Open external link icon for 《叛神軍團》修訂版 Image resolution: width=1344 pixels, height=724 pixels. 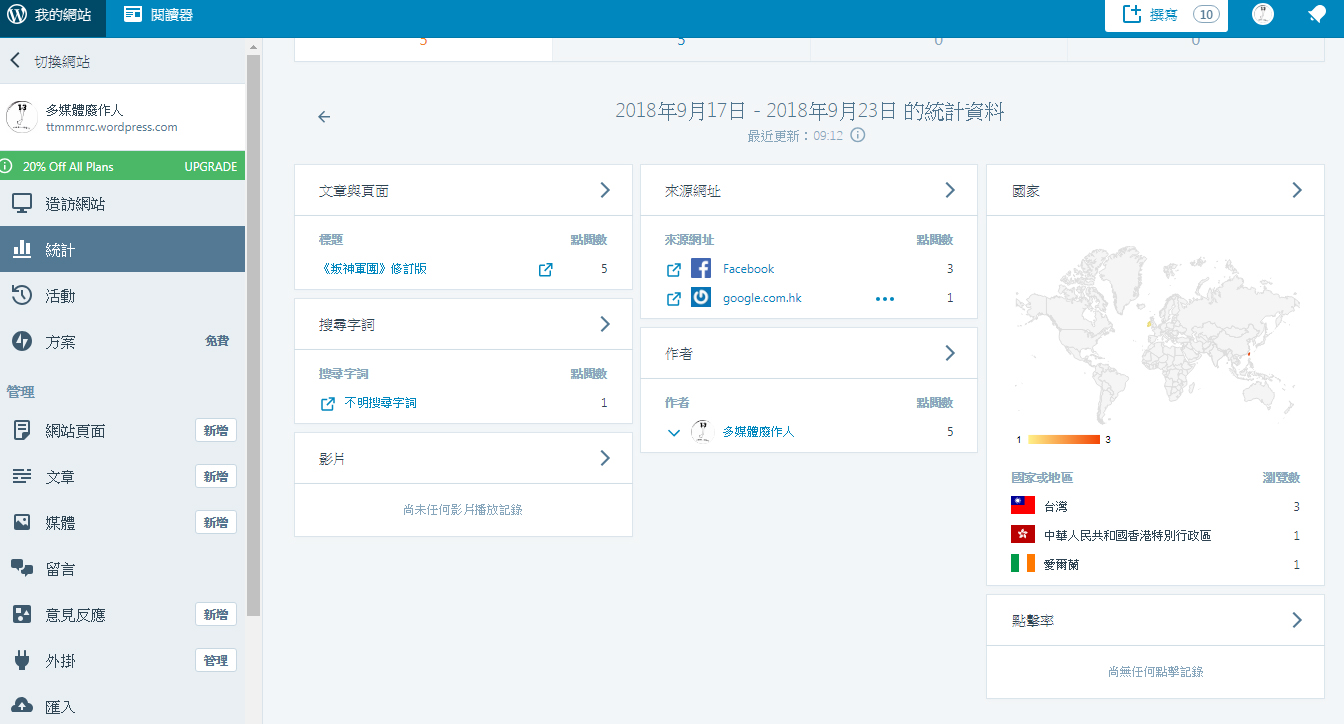545,269
